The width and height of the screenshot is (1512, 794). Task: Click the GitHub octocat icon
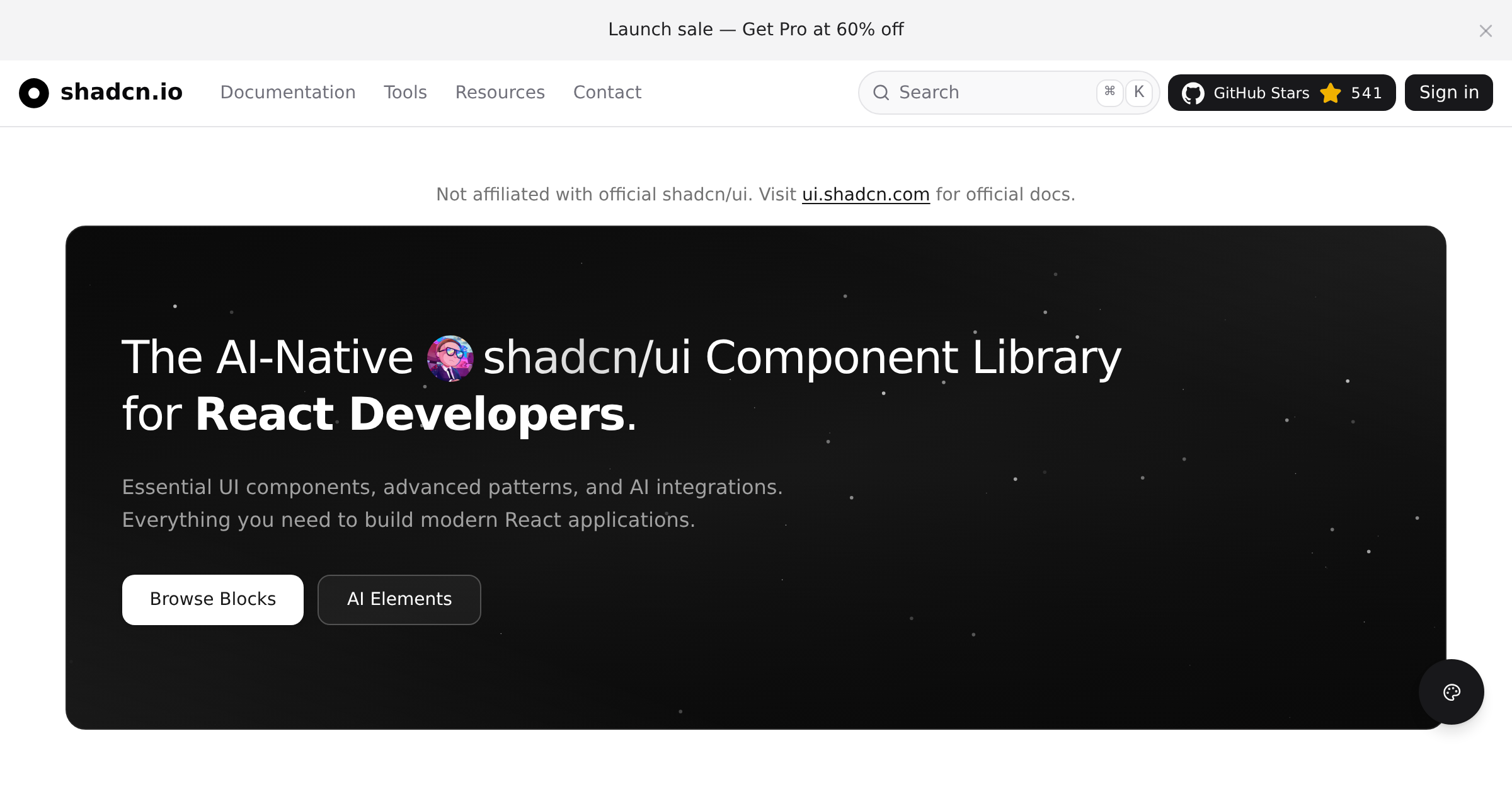(x=1193, y=93)
